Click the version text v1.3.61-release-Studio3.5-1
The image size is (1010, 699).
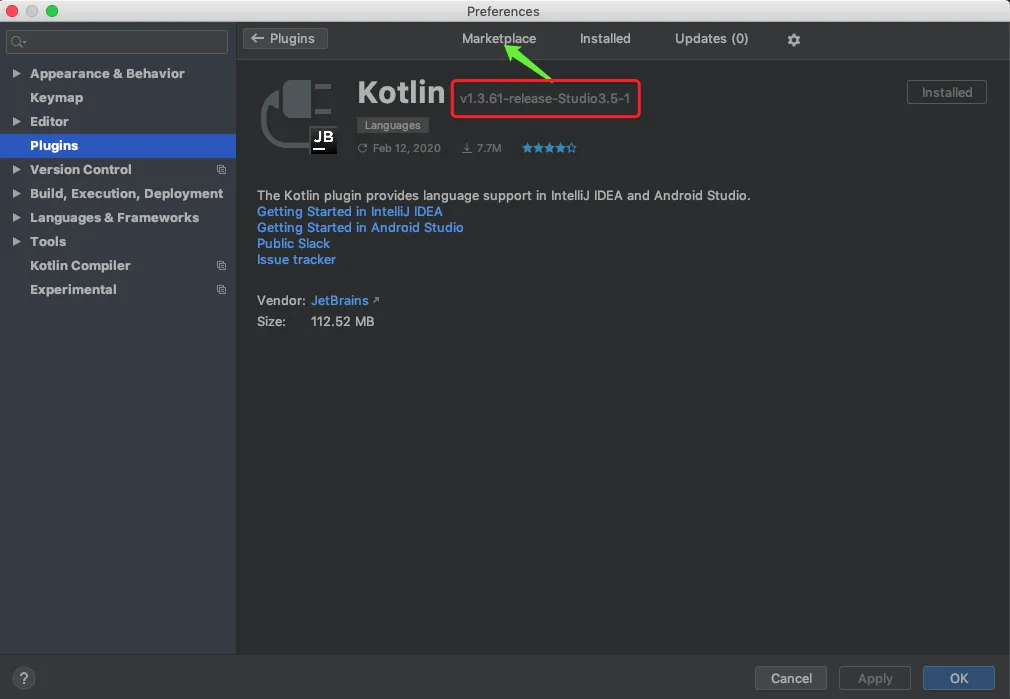545,99
